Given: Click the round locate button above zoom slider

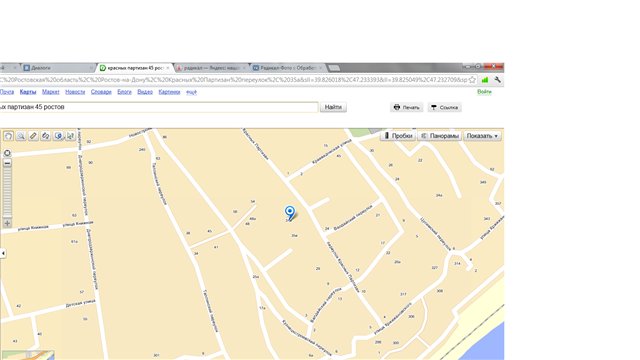Looking at the screenshot, I should point(7,153).
